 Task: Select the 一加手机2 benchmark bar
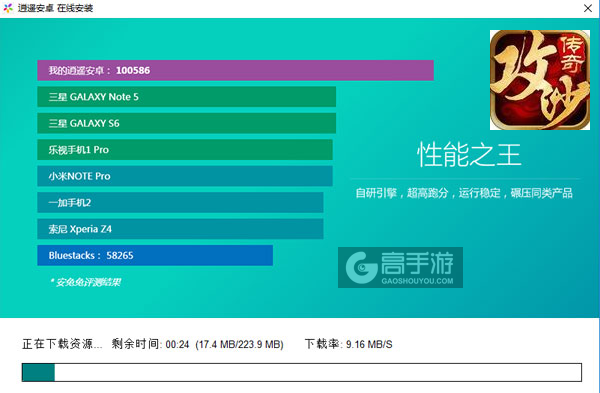click(x=180, y=202)
